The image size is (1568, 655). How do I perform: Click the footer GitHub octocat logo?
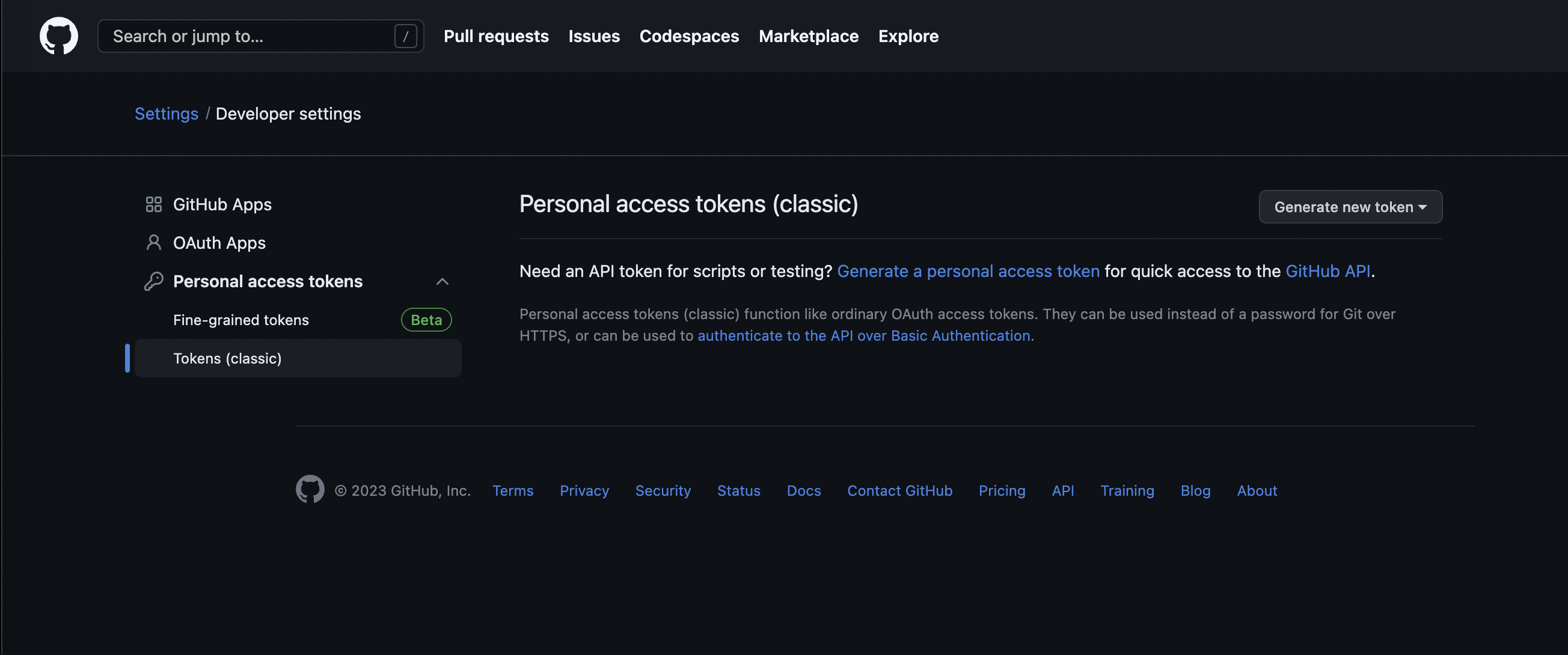point(310,489)
